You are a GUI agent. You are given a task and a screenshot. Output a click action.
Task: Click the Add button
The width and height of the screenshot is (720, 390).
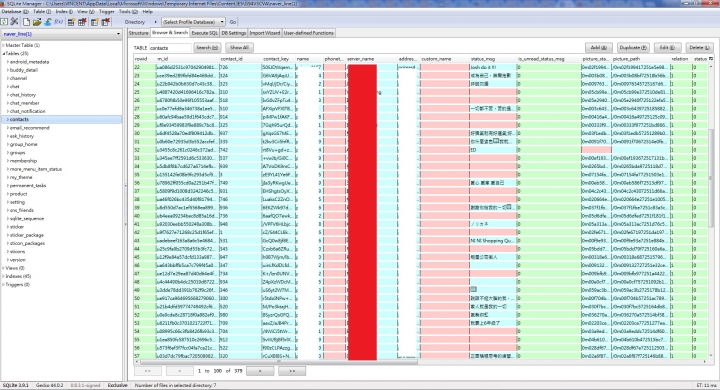(x=599, y=47)
